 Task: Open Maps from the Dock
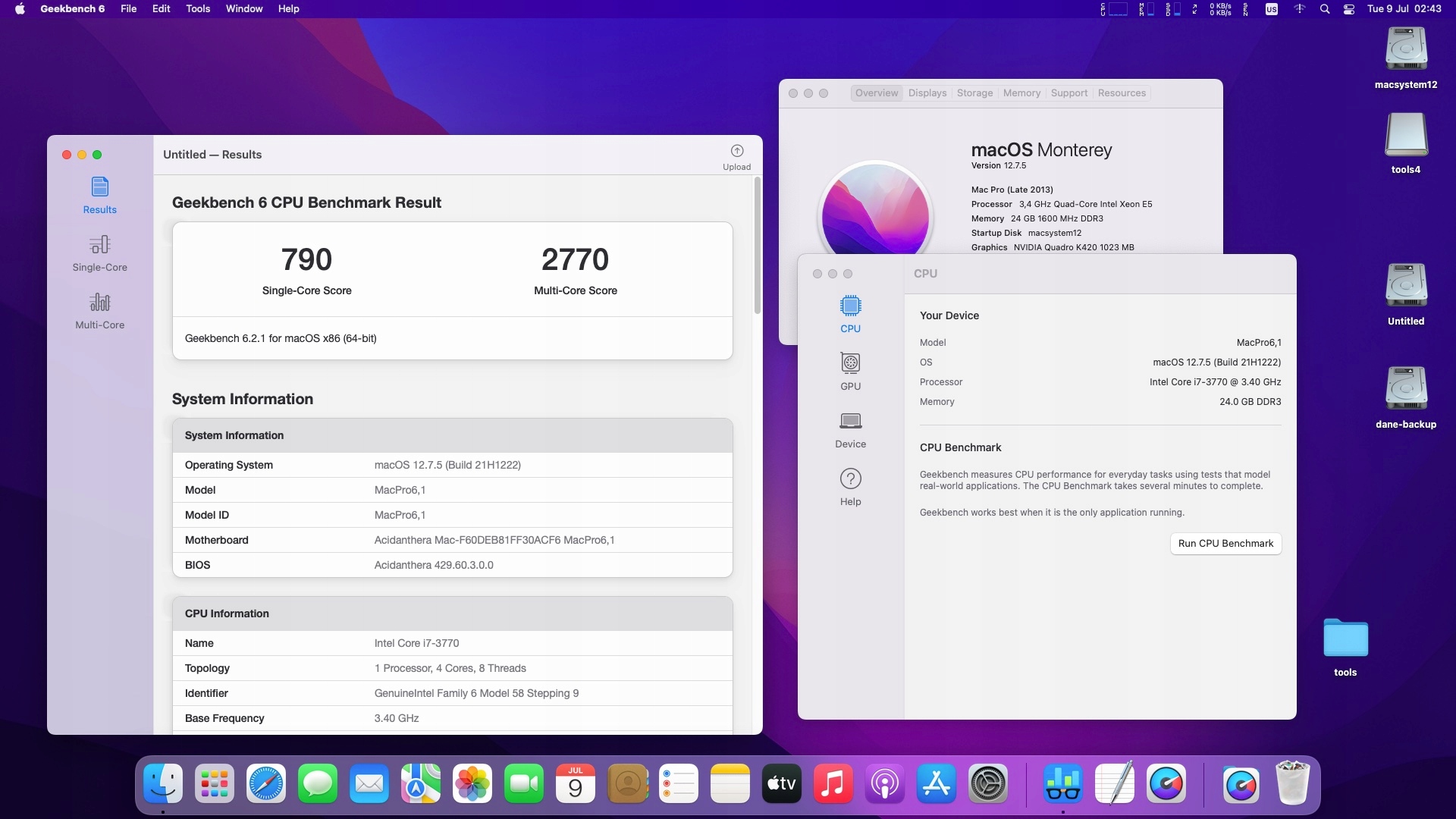[x=421, y=784]
